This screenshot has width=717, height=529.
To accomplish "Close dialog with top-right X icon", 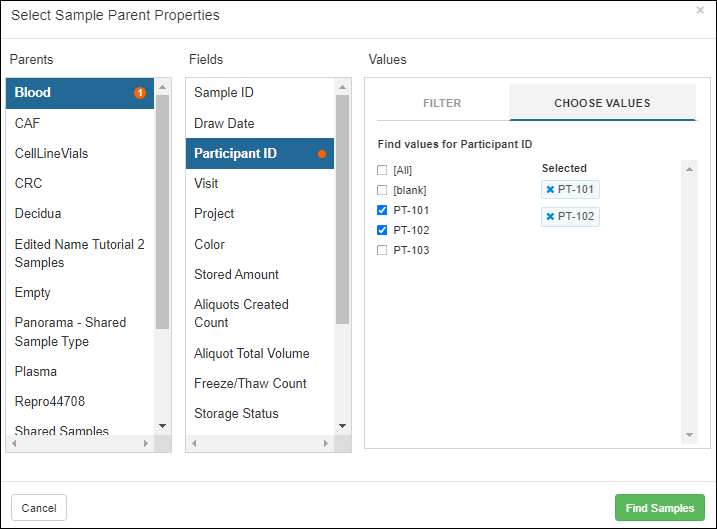I will (x=700, y=11).
